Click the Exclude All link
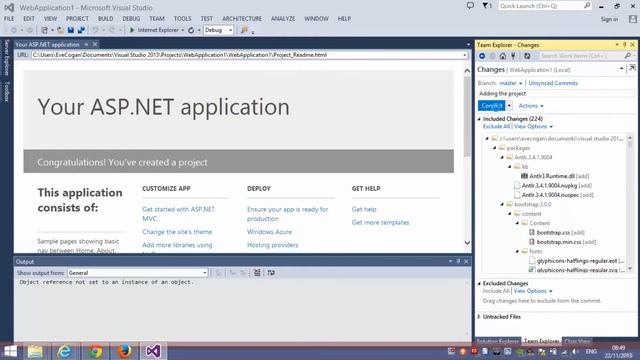640x360 pixels. (x=496, y=127)
